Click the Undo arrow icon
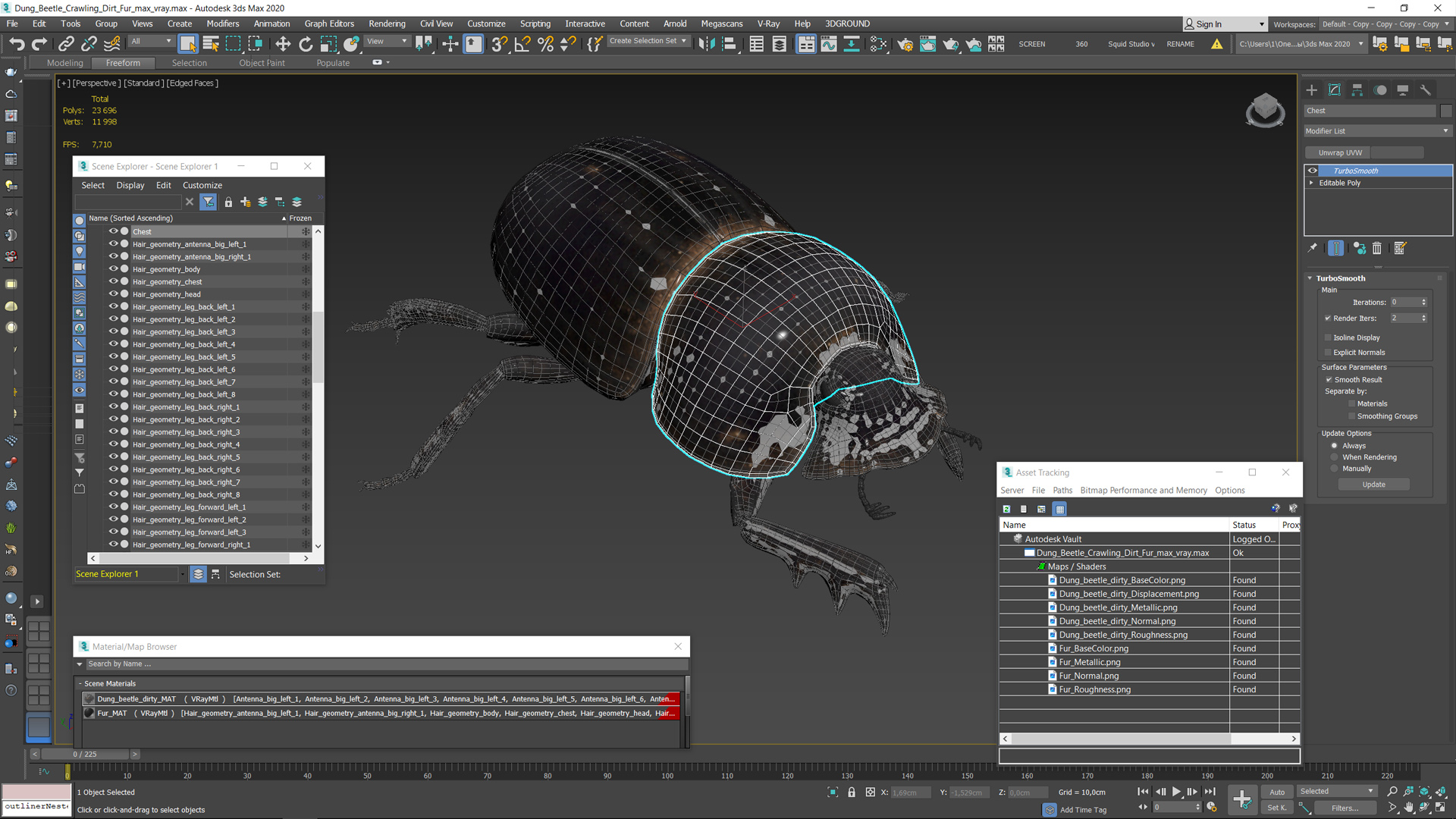 click(17, 44)
